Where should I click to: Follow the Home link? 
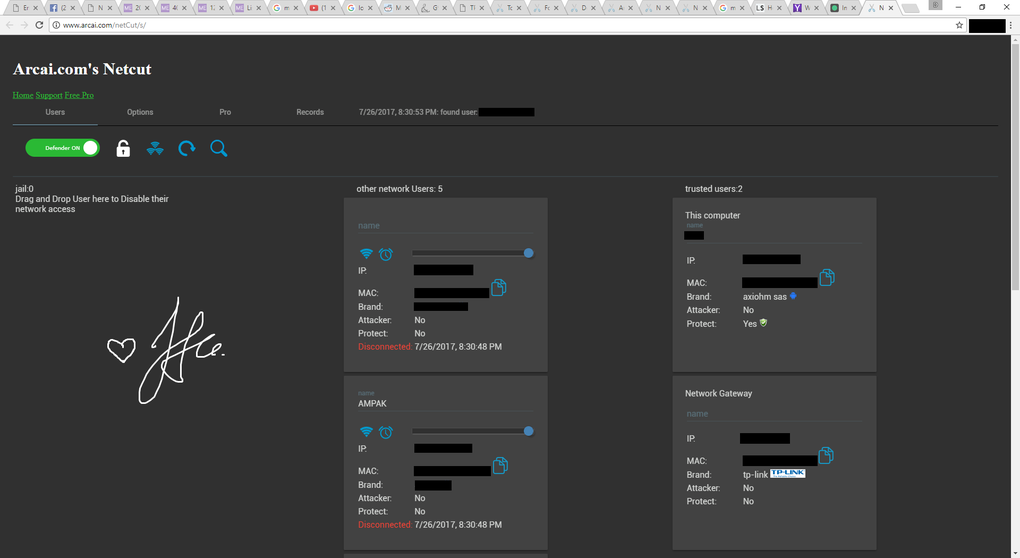[23, 95]
